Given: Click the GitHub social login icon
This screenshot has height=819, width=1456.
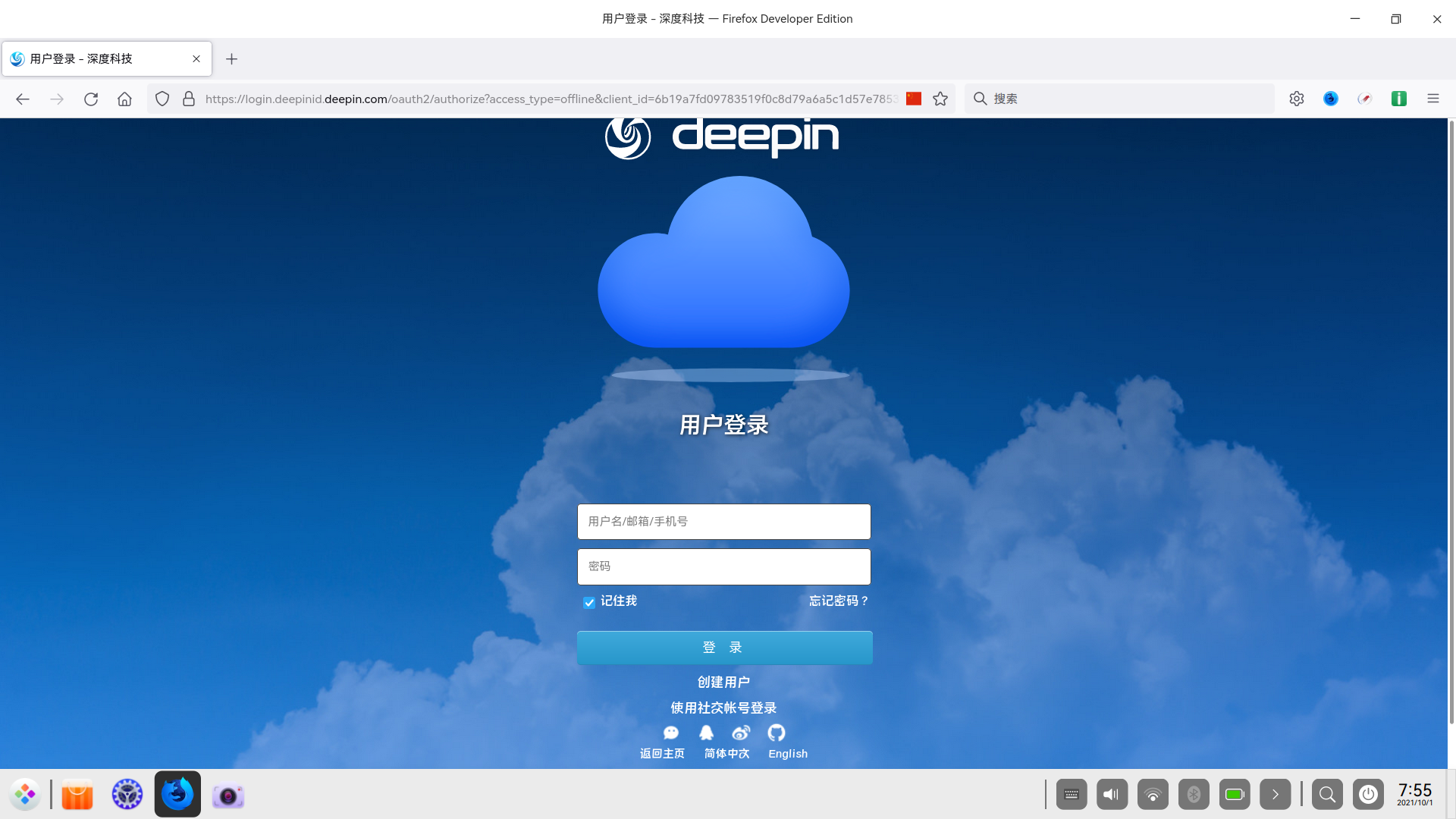Looking at the screenshot, I should 776,733.
